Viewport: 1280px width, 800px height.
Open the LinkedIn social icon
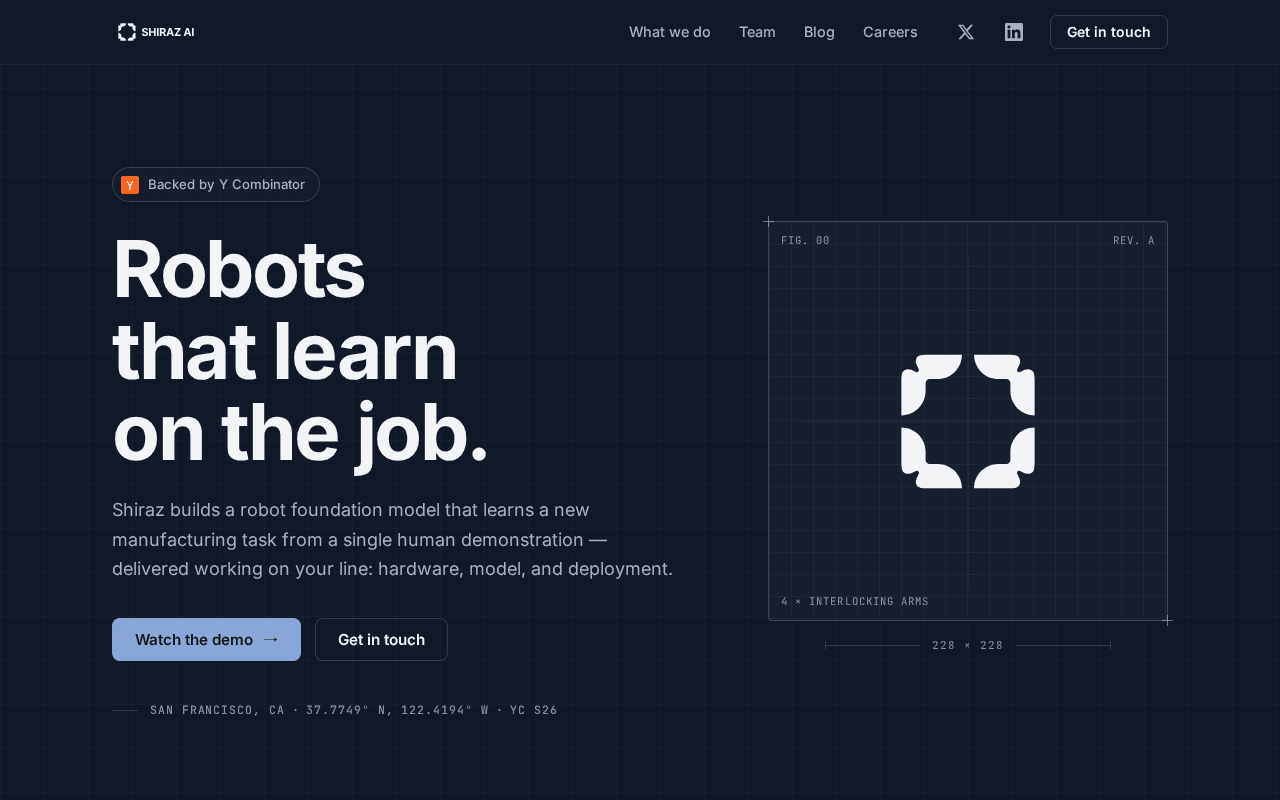point(1014,32)
